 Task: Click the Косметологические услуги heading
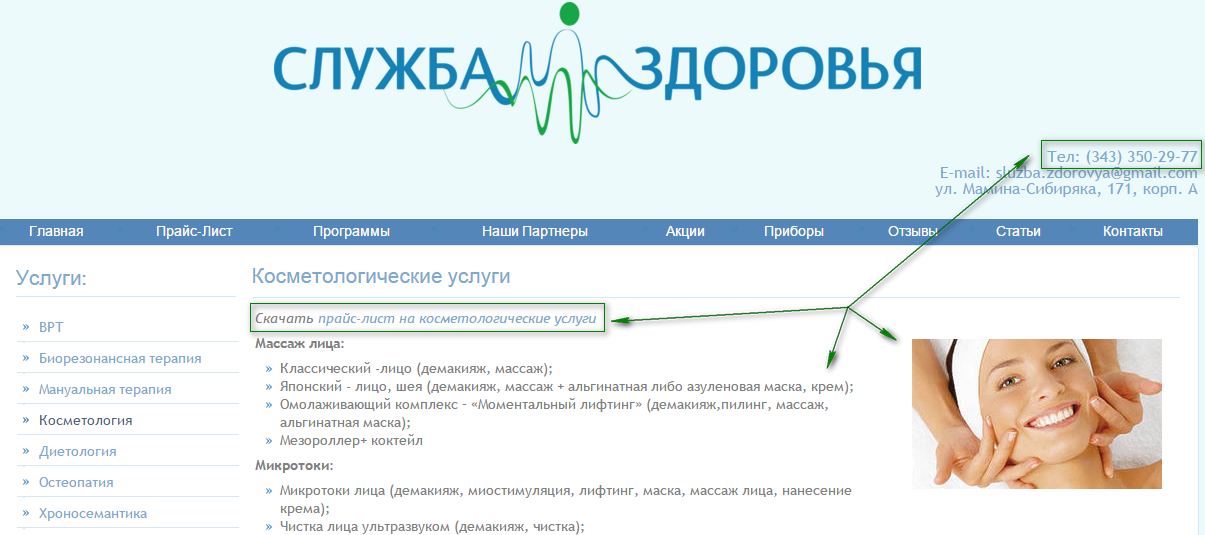[x=381, y=276]
